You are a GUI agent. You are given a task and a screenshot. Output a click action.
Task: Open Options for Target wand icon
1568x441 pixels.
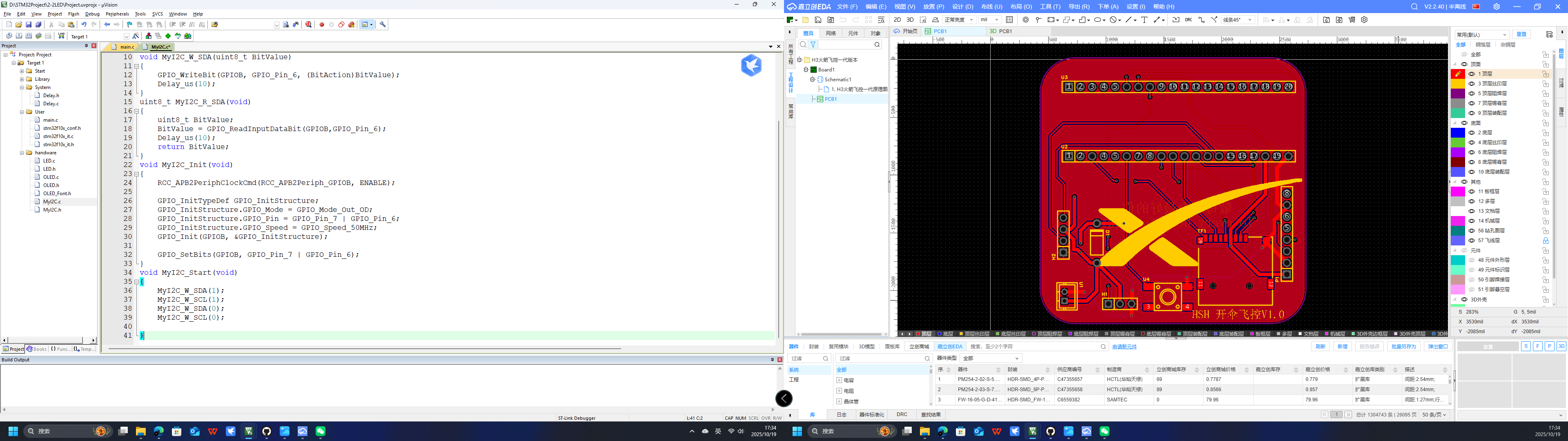pos(135,36)
